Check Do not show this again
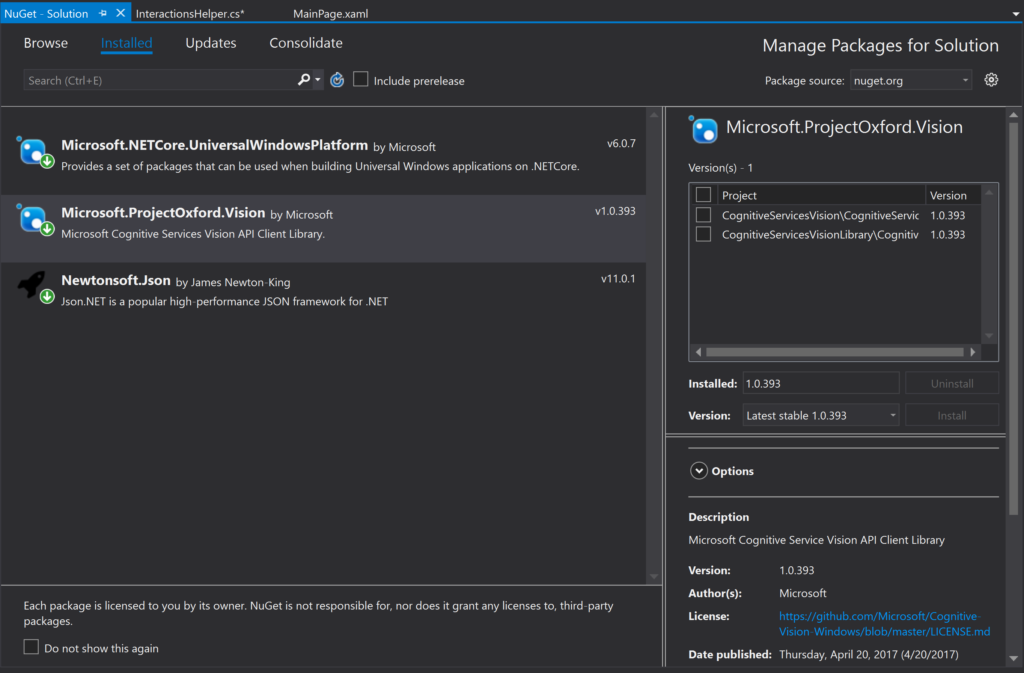 pos(31,647)
